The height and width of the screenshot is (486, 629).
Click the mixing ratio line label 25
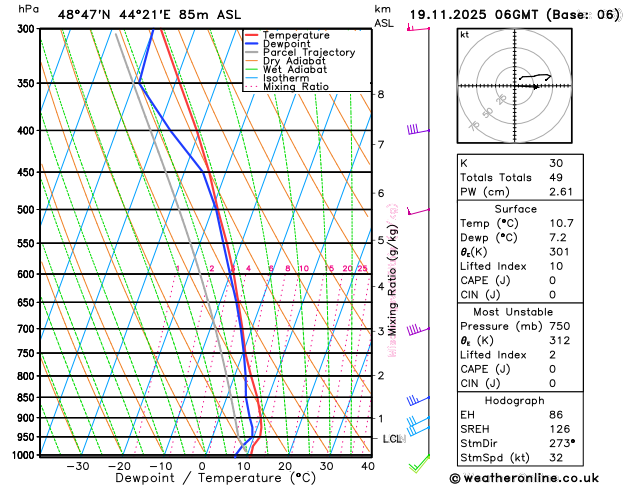(363, 268)
